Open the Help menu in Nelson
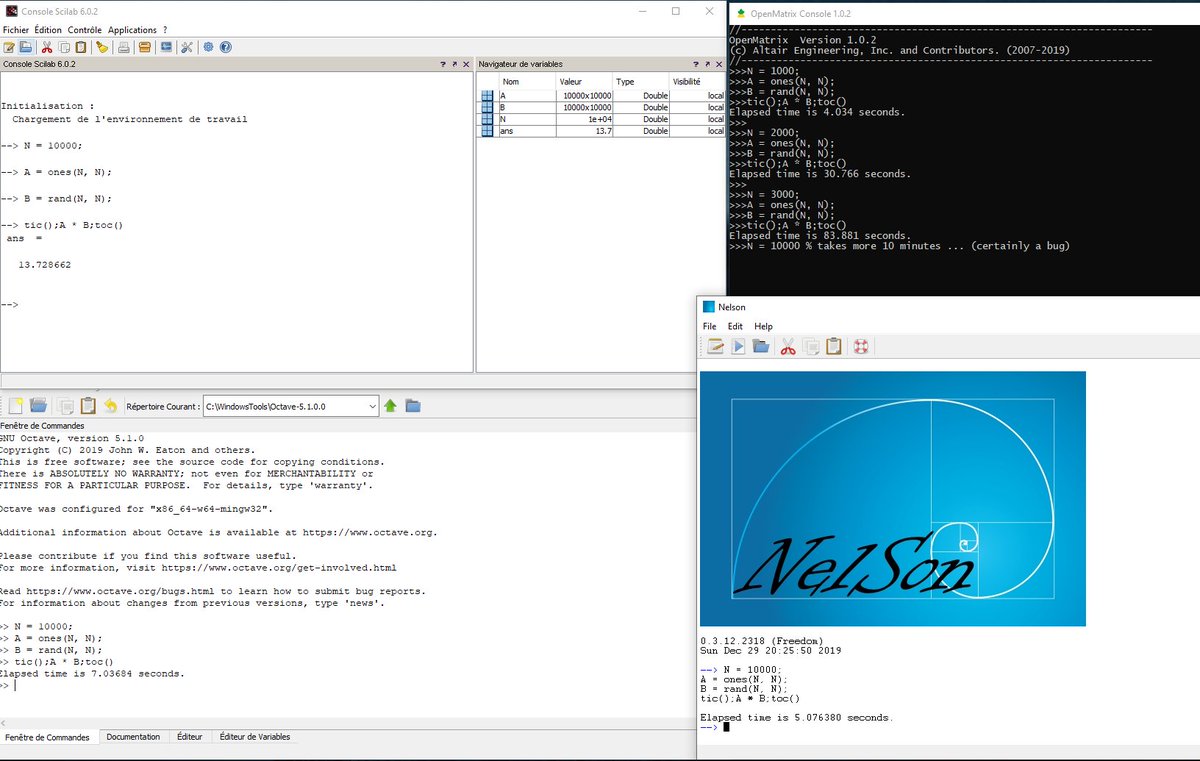Image resolution: width=1200 pixels, height=761 pixels. pos(764,326)
